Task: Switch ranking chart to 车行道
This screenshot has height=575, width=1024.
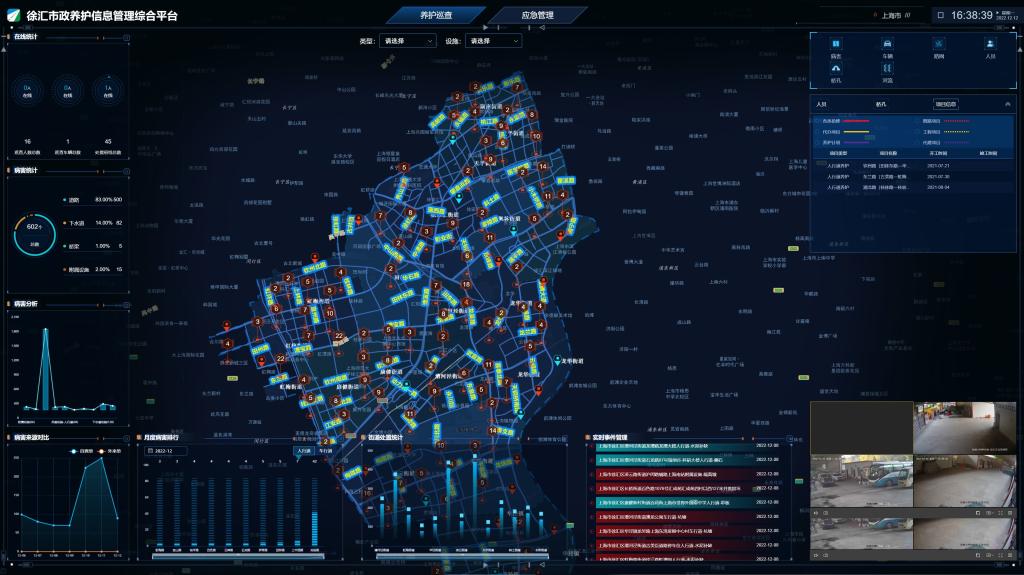Action: [x=325, y=451]
